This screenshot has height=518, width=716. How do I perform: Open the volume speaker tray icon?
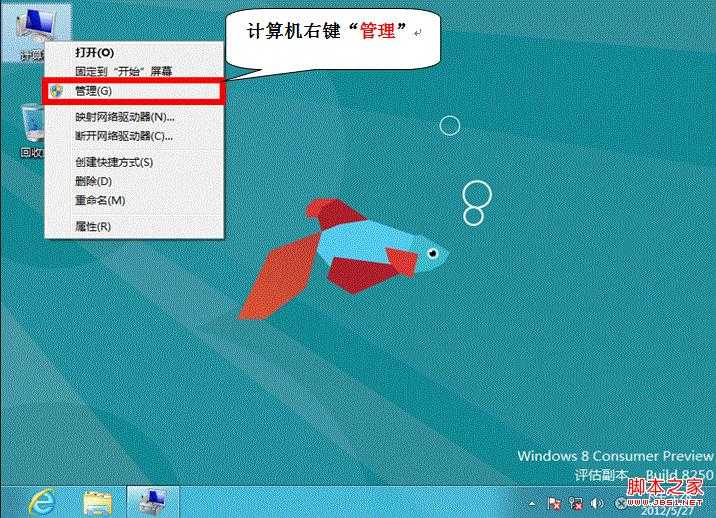pos(596,504)
